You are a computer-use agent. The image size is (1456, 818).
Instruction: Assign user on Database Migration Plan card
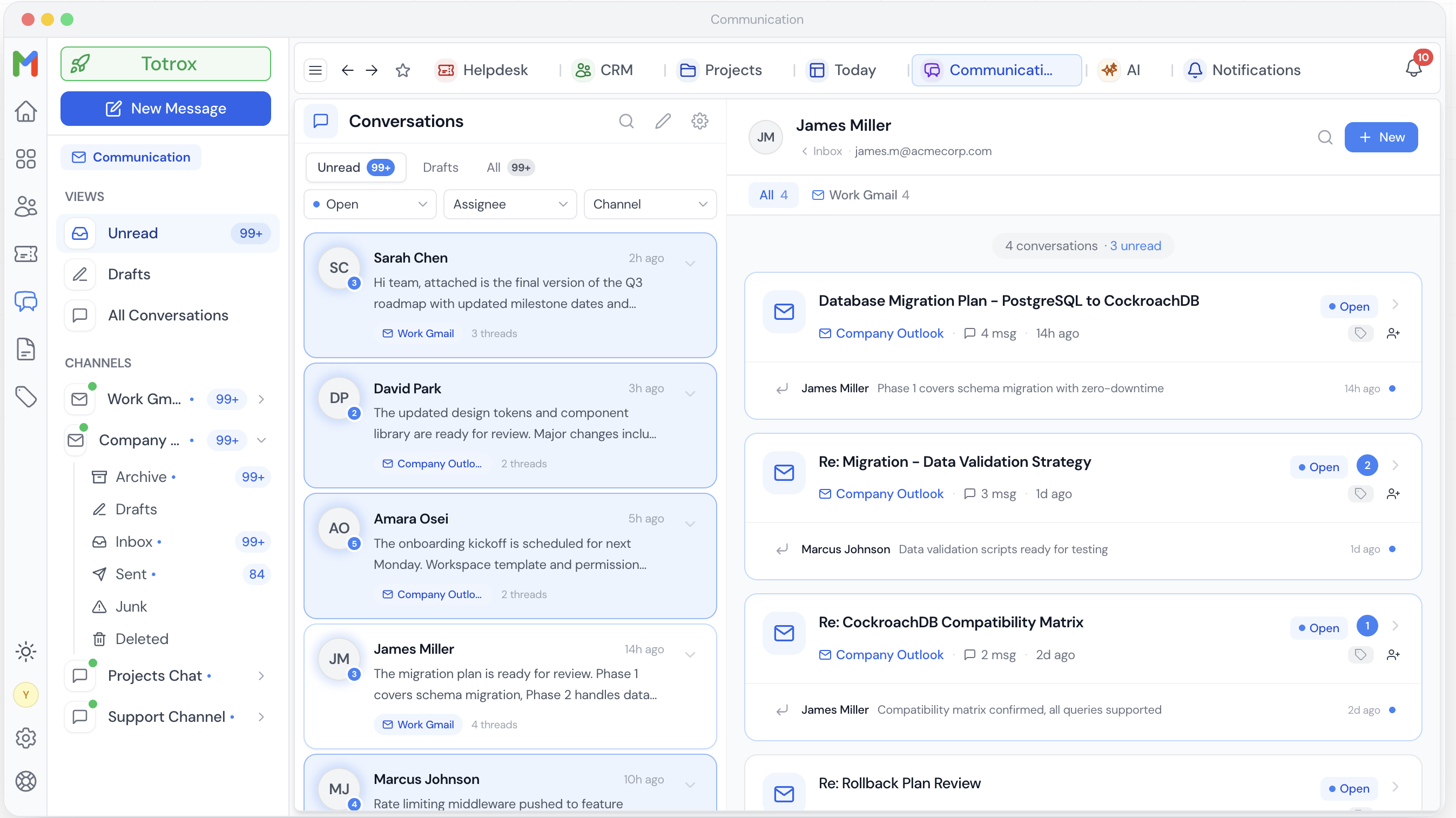[1393, 333]
